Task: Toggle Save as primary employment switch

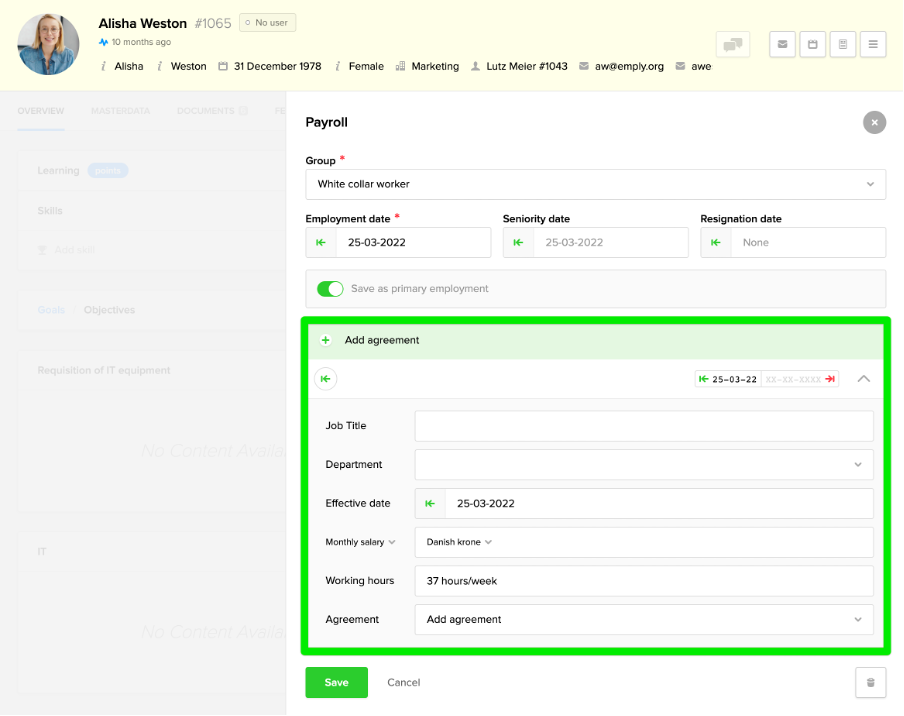Action: coord(330,289)
